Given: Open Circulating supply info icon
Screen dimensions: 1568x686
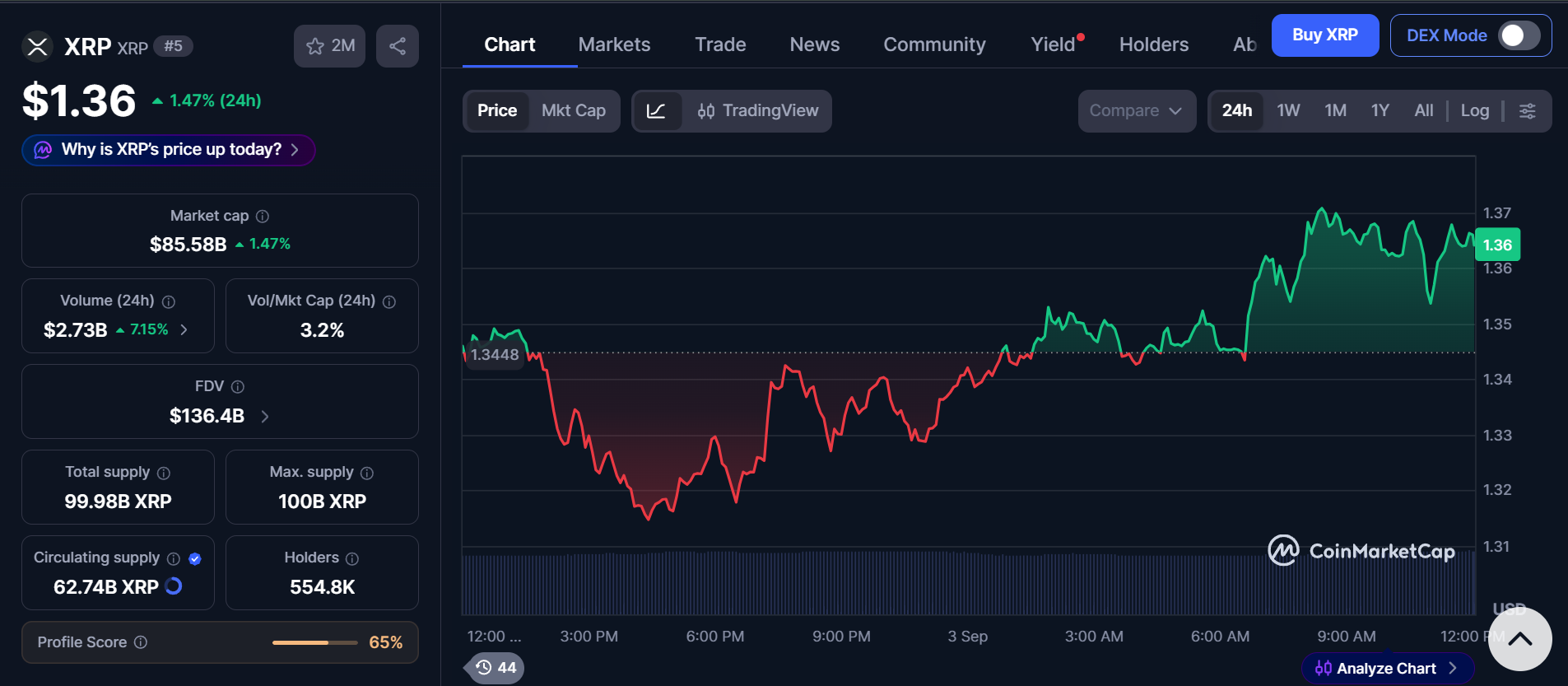Looking at the screenshot, I should click(174, 559).
